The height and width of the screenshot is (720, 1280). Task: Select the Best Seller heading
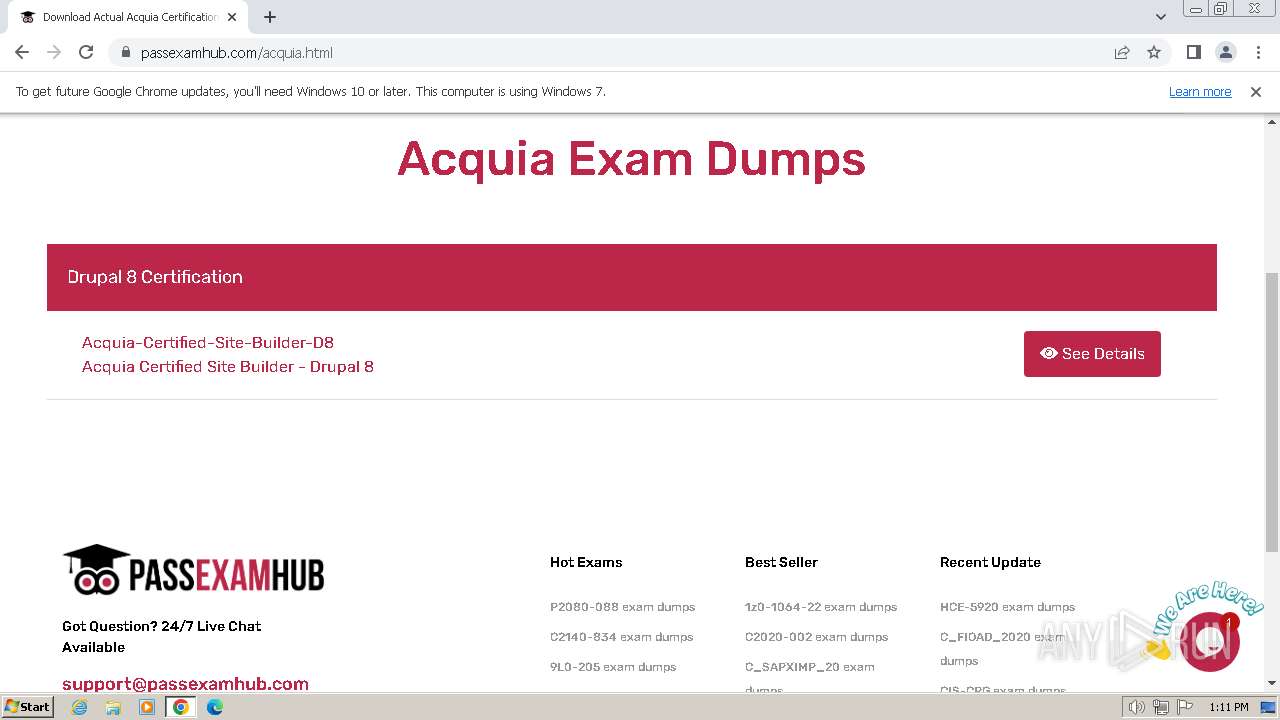[x=781, y=562]
